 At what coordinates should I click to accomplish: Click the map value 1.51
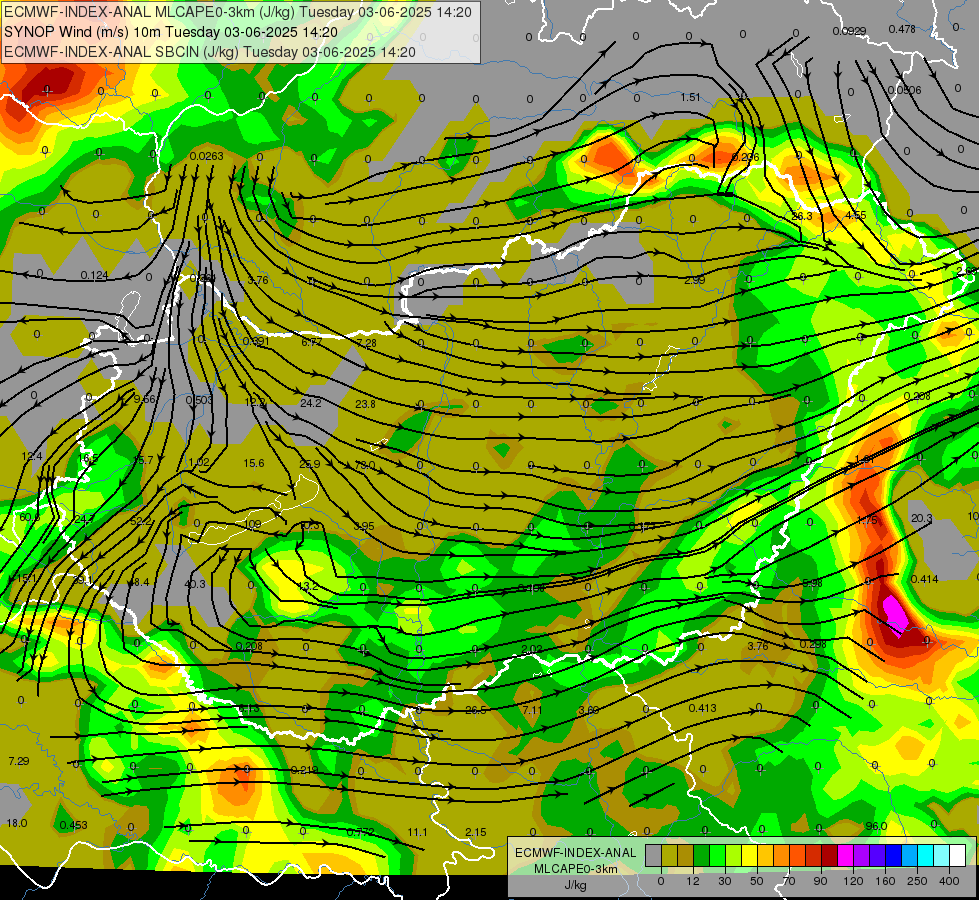[690, 97]
